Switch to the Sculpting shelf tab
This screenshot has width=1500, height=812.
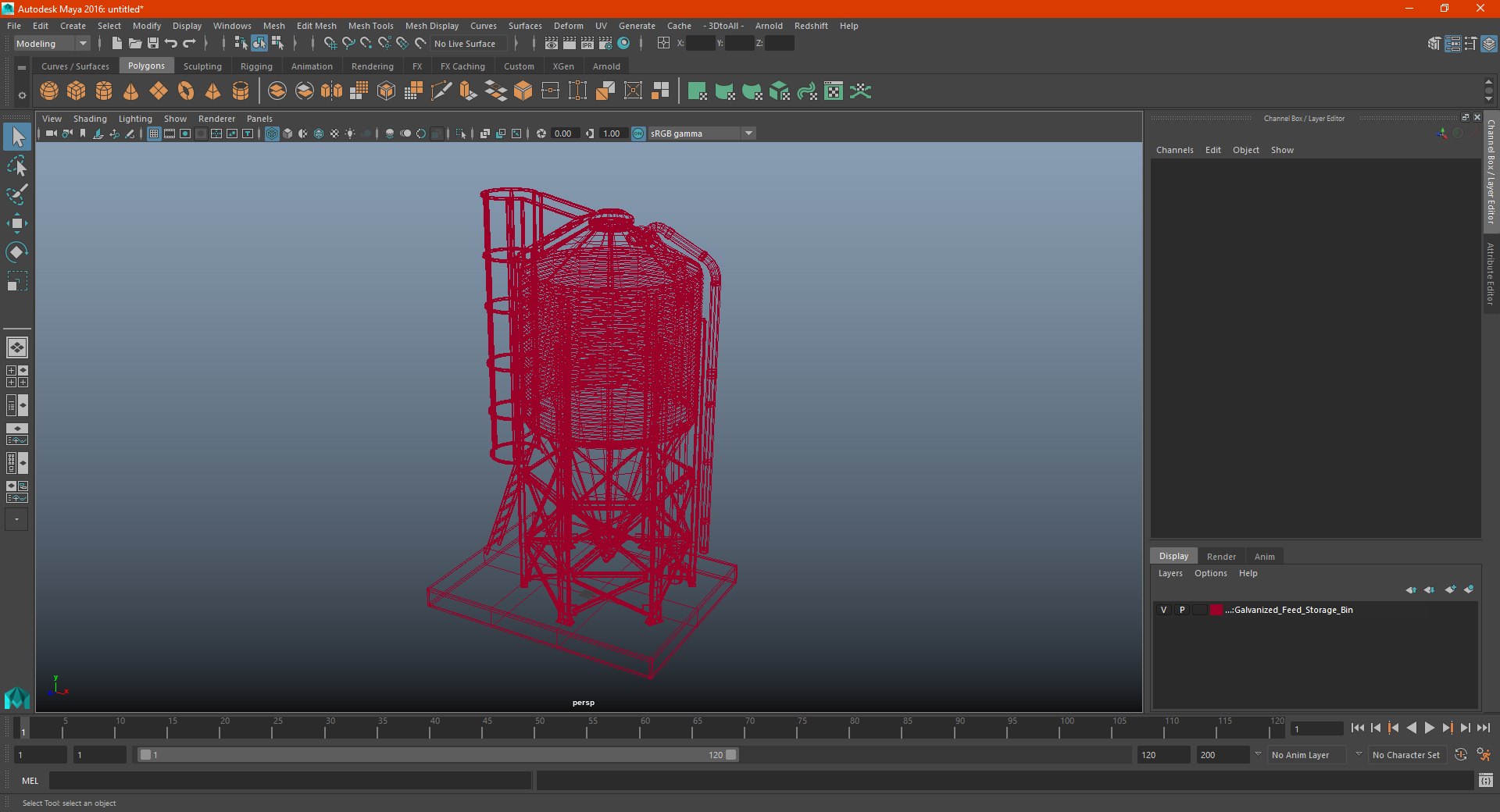202,66
